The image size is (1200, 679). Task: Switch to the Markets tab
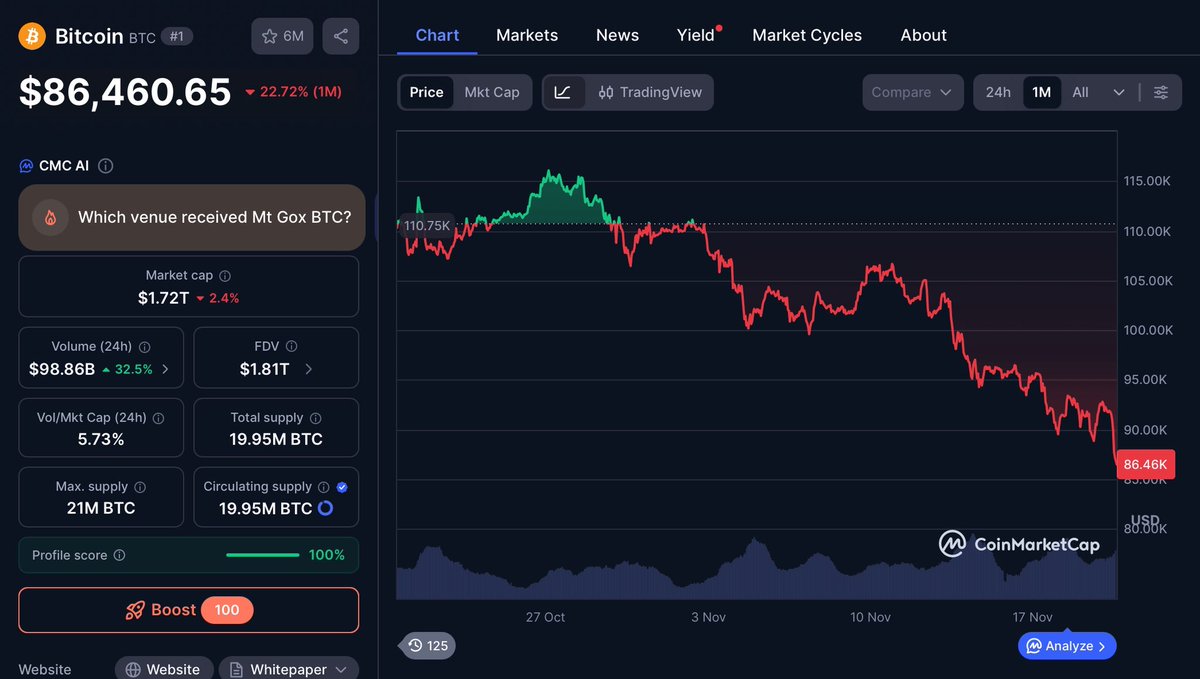coord(527,35)
